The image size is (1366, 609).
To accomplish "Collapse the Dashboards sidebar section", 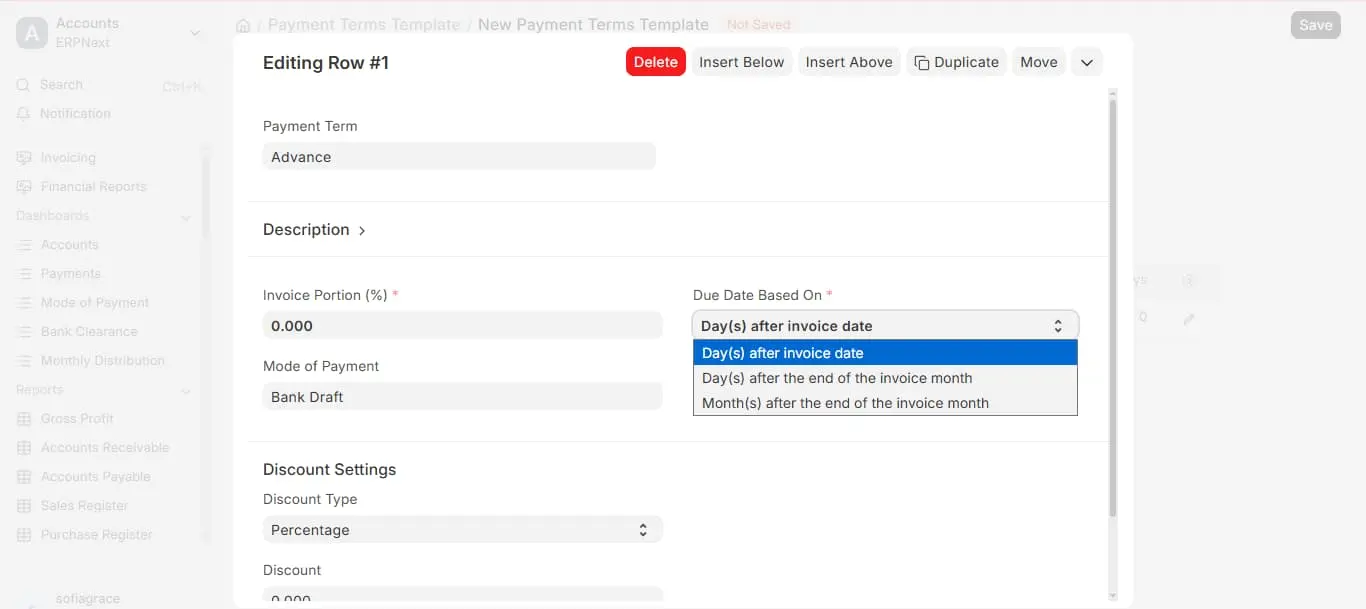I will point(186,217).
